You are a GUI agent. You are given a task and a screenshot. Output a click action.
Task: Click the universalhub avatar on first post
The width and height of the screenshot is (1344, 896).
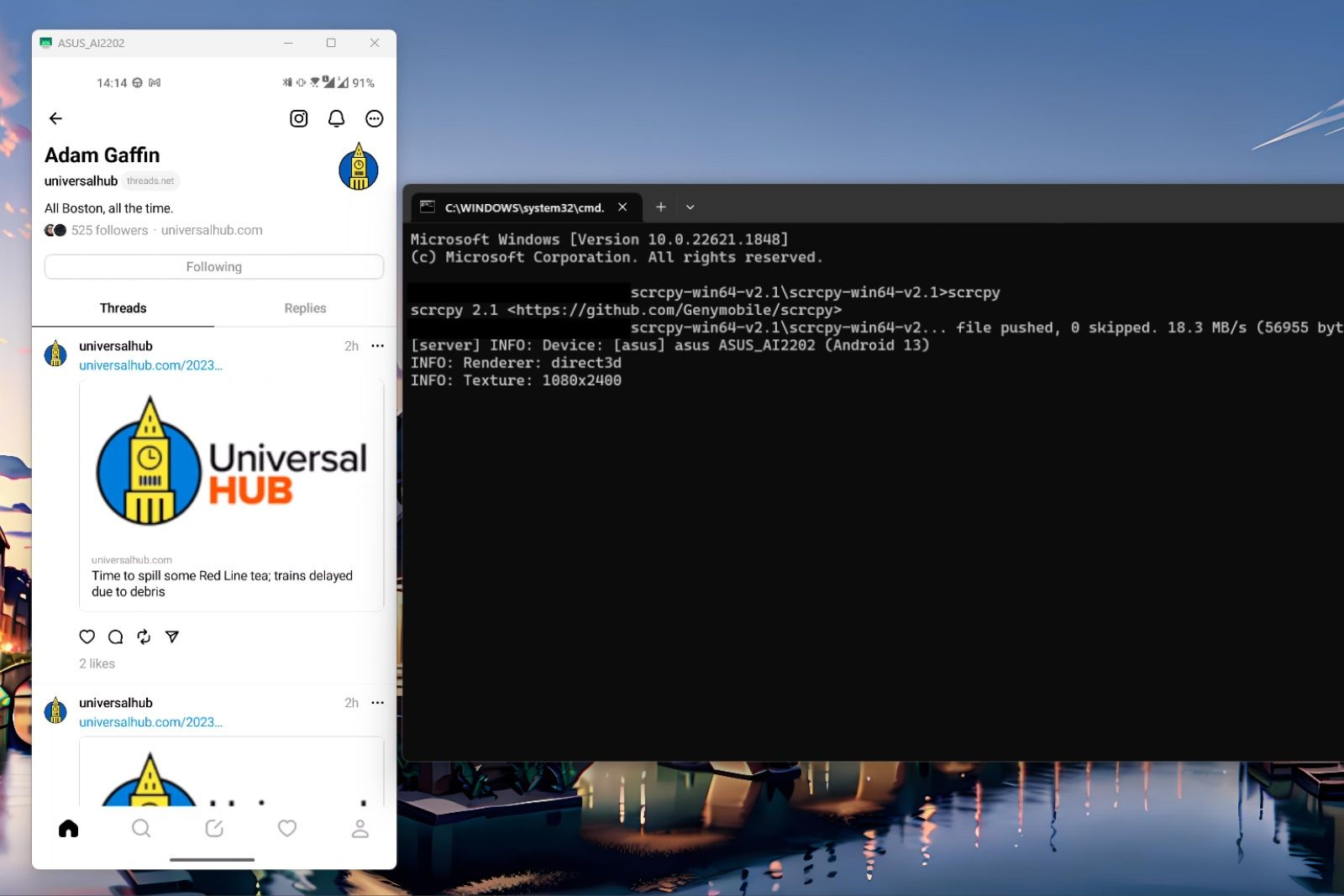click(55, 354)
